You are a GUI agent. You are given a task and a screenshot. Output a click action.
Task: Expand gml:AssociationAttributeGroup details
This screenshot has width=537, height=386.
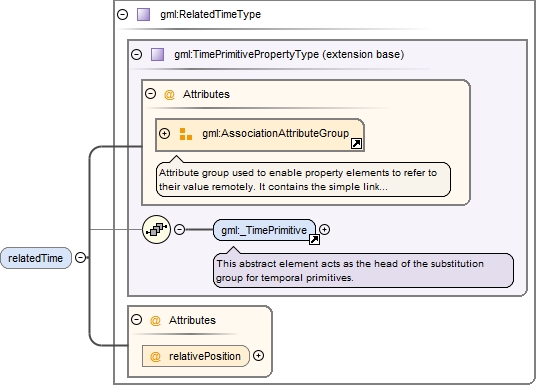click(x=165, y=133)
